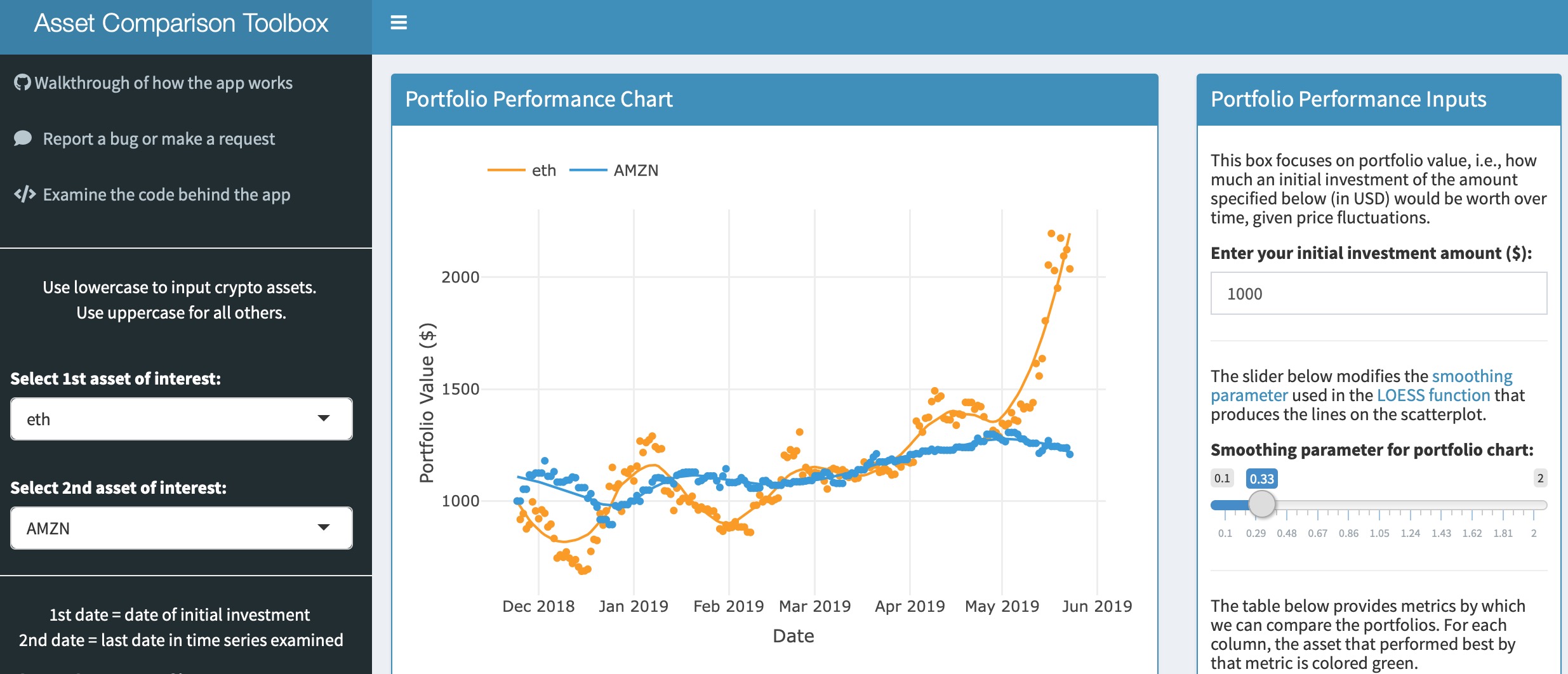Toggle the sidebar hamburger menu icon
Screen dimensions: 1568x674
pos(398,23)
